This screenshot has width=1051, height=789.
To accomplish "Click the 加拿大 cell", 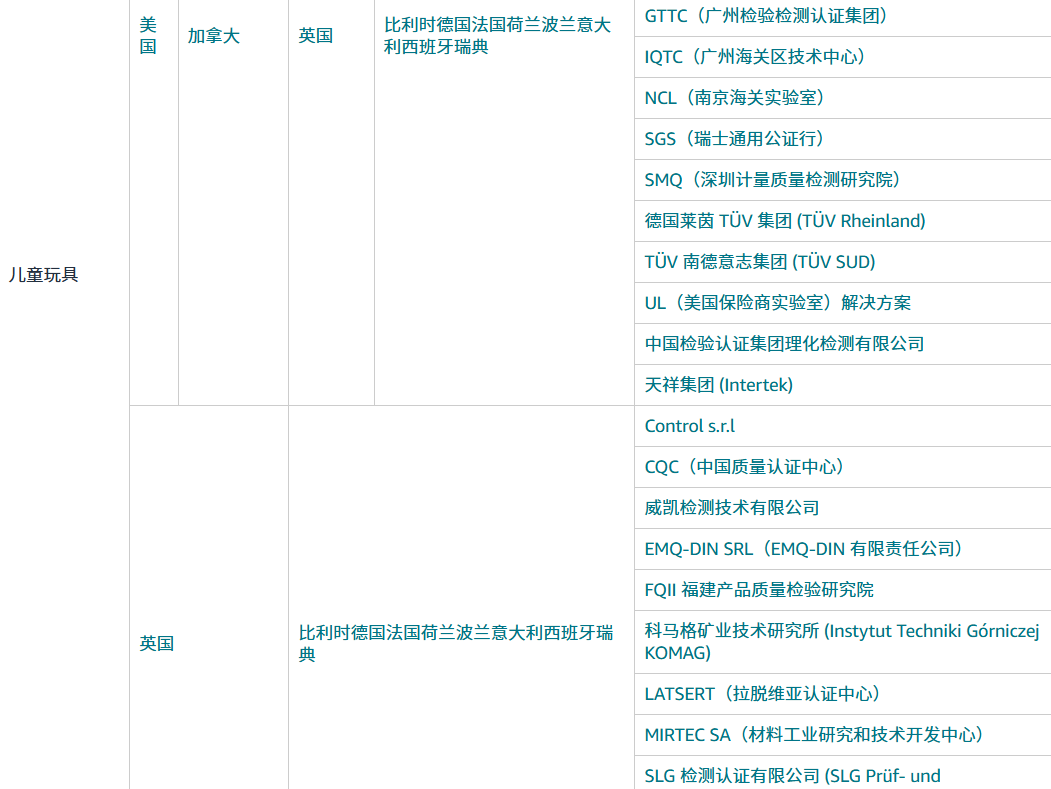I will pos(214,36).
